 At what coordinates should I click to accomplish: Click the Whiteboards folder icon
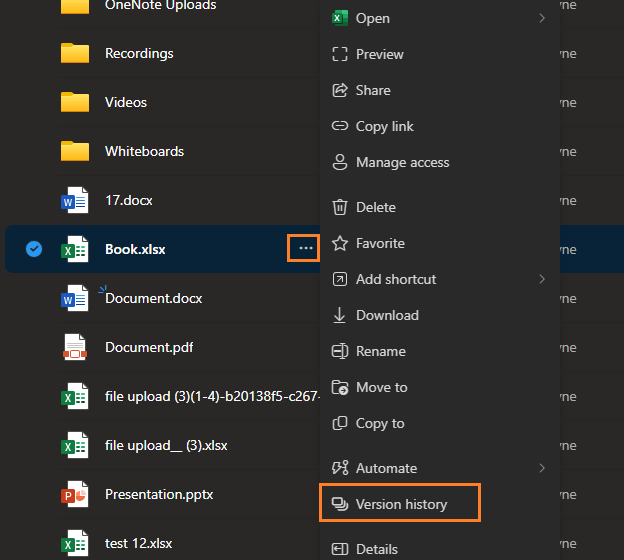tap(75, 151)
